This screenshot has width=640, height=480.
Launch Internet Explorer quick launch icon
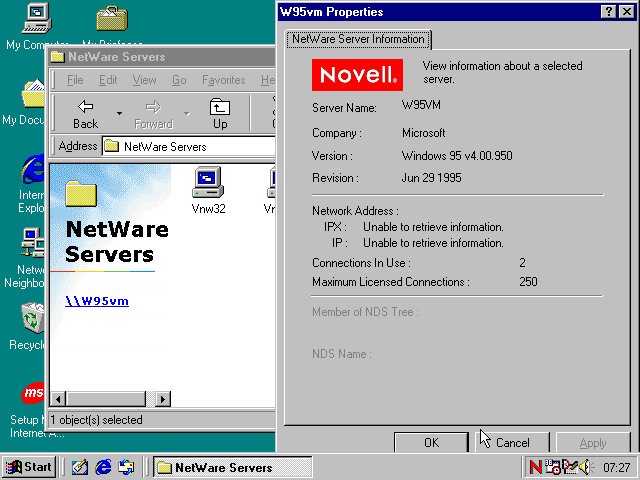click(103, 467)
